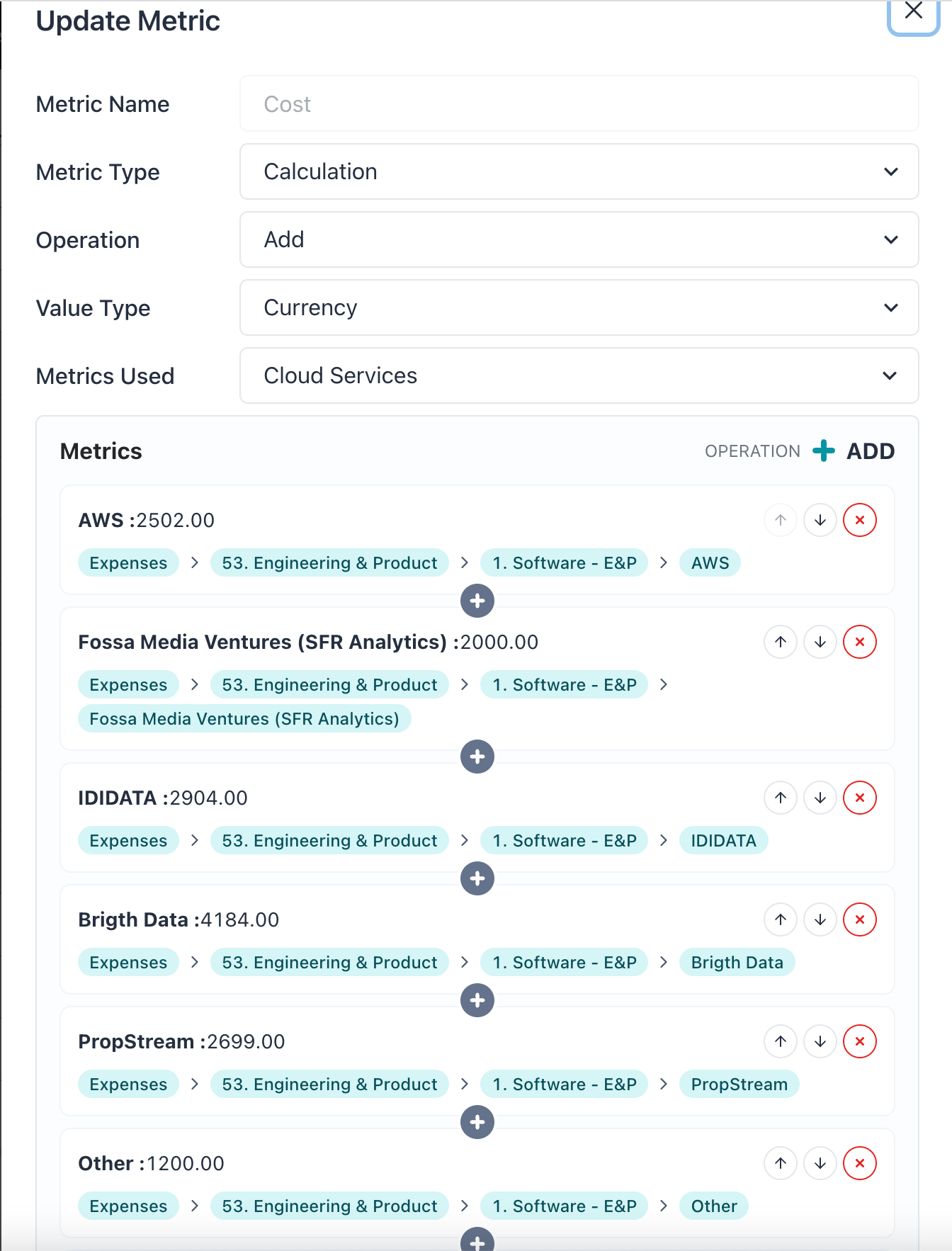Click 'IDIDATA :2904.00' metric title
Image resolution: width=952 pixels, height=1251 pixels.
tap(163, 798)
